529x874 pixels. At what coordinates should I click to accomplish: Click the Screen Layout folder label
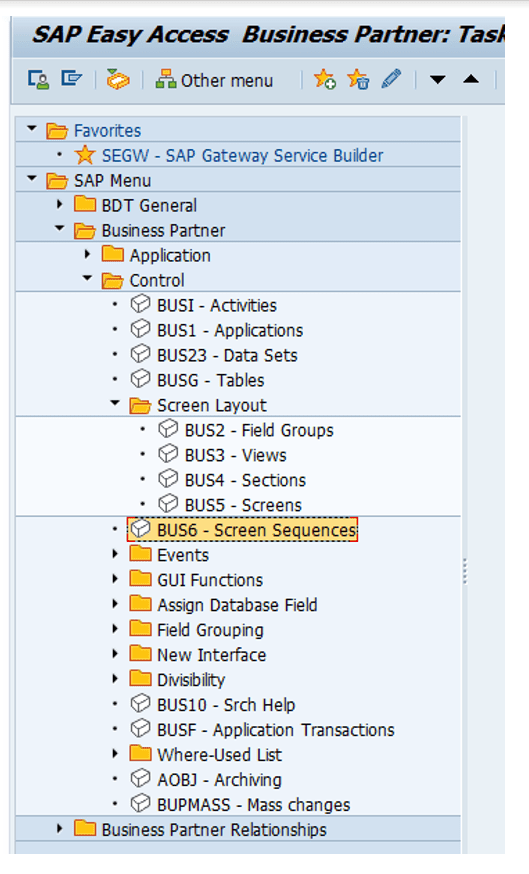212,405
